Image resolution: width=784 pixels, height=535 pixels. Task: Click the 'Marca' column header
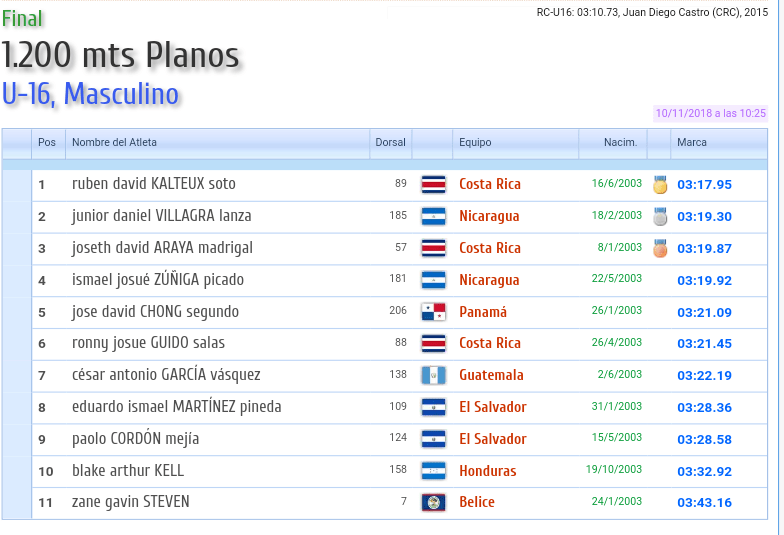click(x=692, y=142)
